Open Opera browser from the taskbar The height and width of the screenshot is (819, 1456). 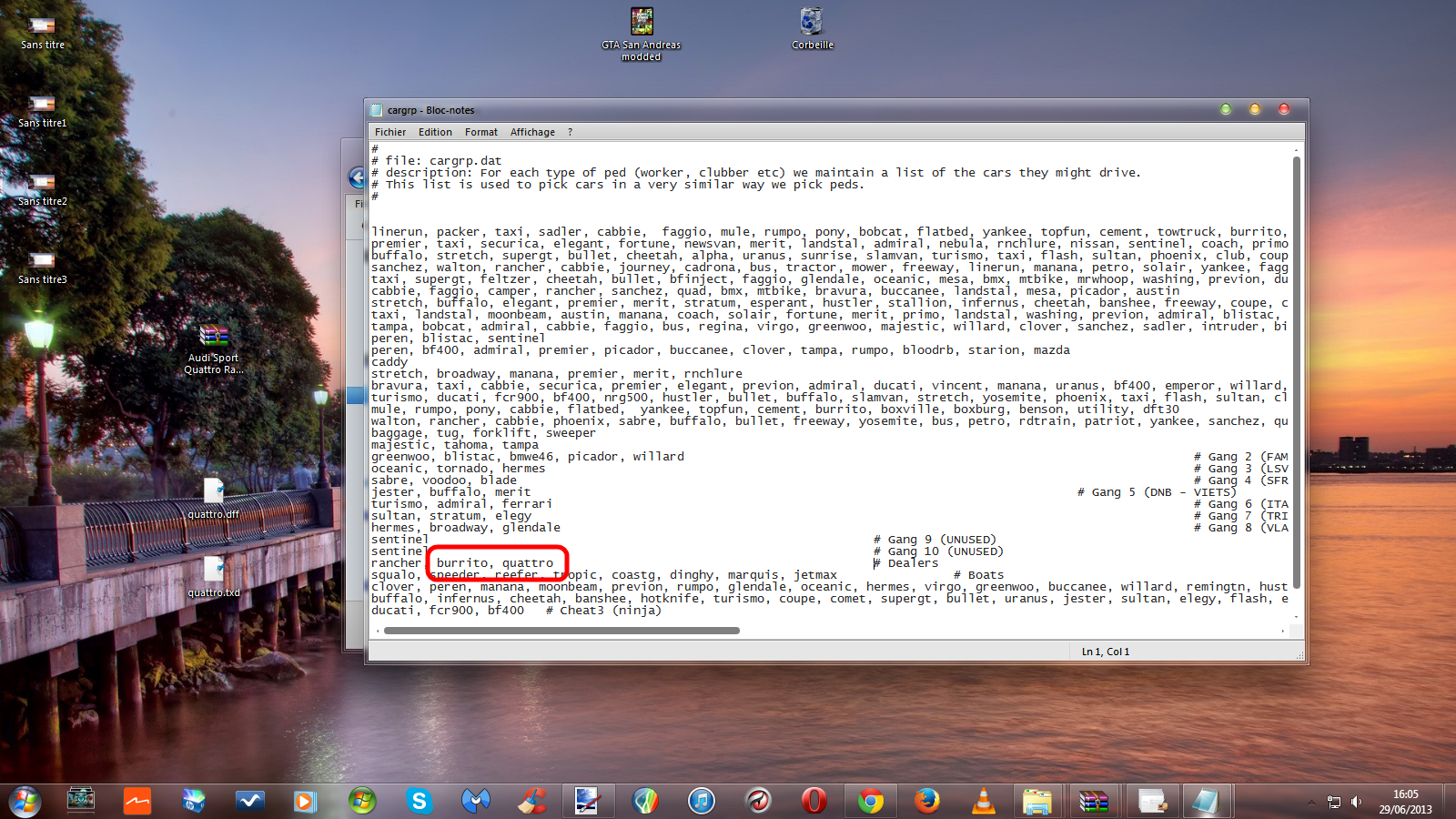coord(814,801)
